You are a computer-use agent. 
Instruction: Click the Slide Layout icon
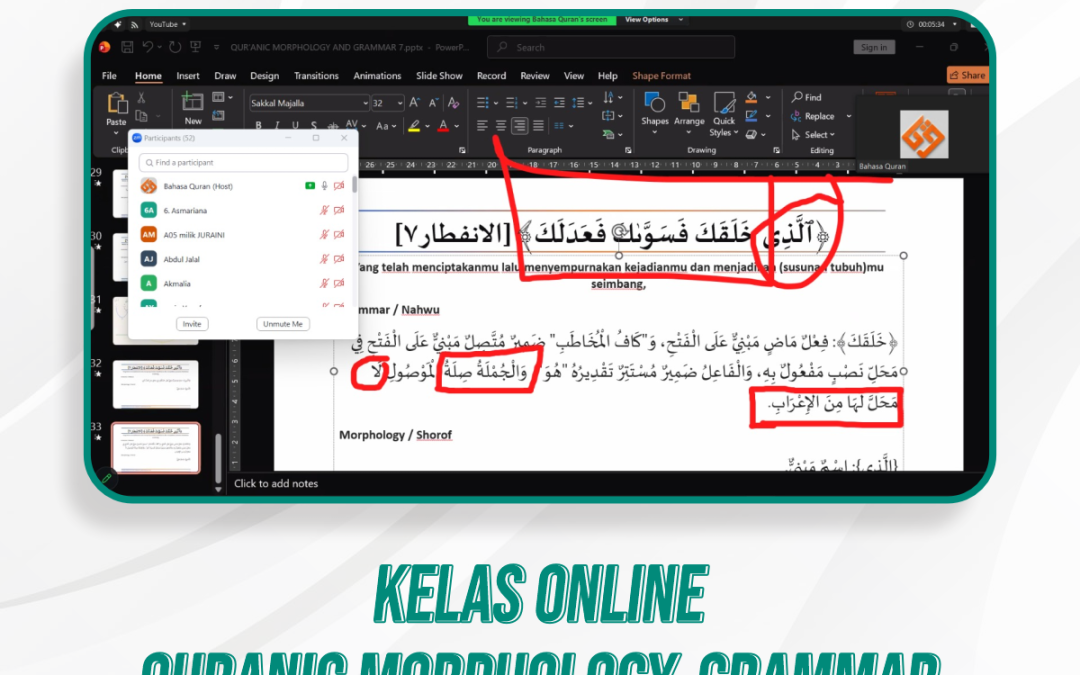pos(218,97)
